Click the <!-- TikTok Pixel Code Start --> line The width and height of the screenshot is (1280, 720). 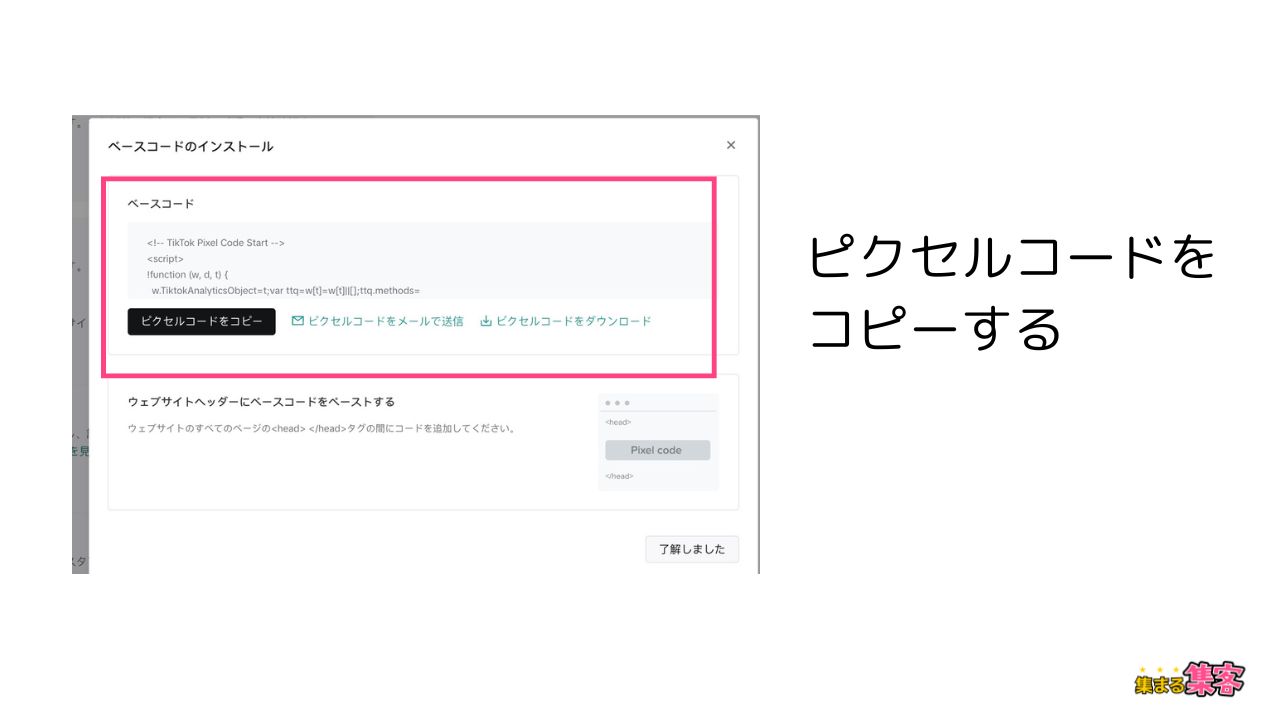(x=216, y=243)
